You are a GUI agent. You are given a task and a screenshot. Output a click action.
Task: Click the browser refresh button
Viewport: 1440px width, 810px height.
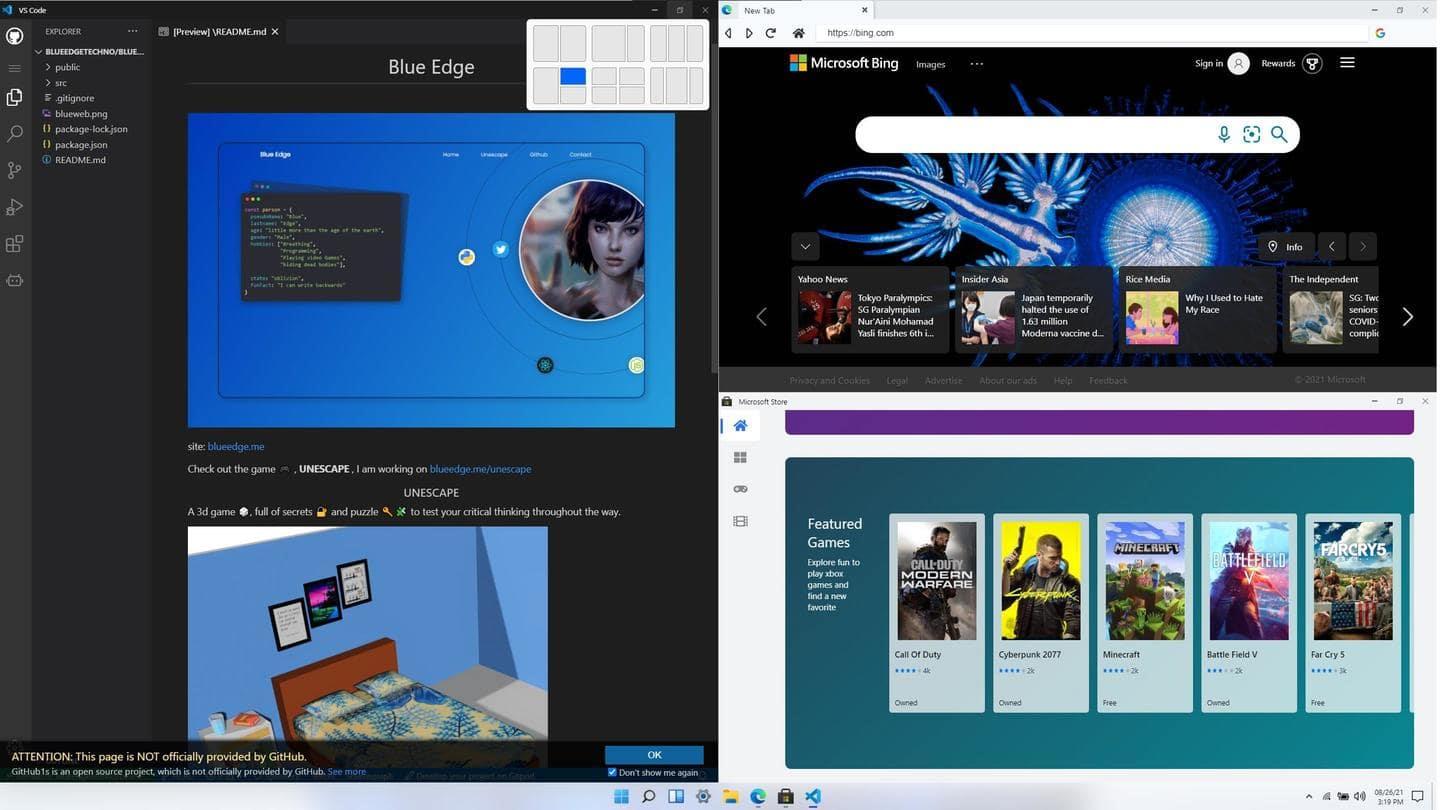pos(771,33)
